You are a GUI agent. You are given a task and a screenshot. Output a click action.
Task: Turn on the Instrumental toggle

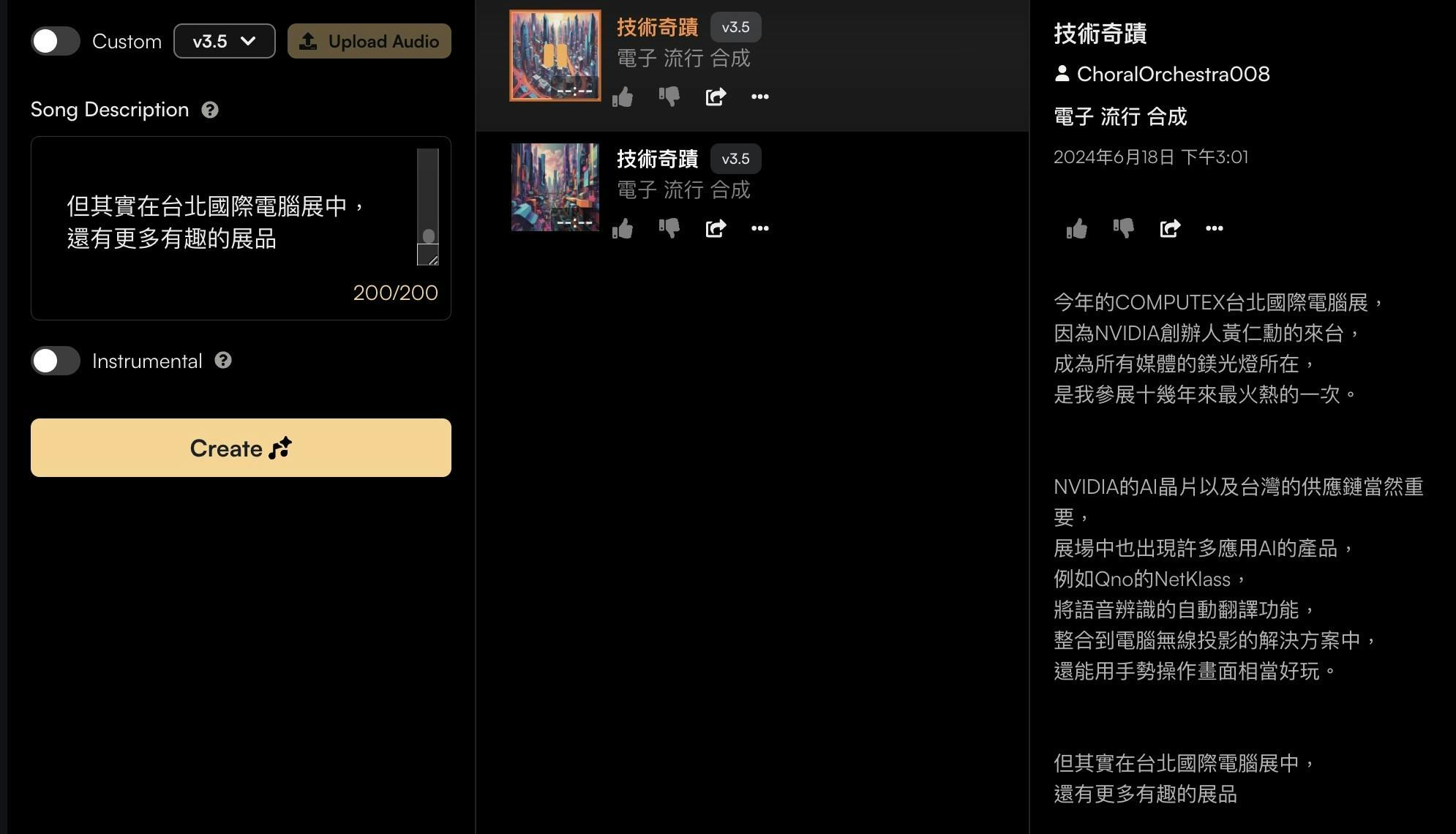point(56,361)
